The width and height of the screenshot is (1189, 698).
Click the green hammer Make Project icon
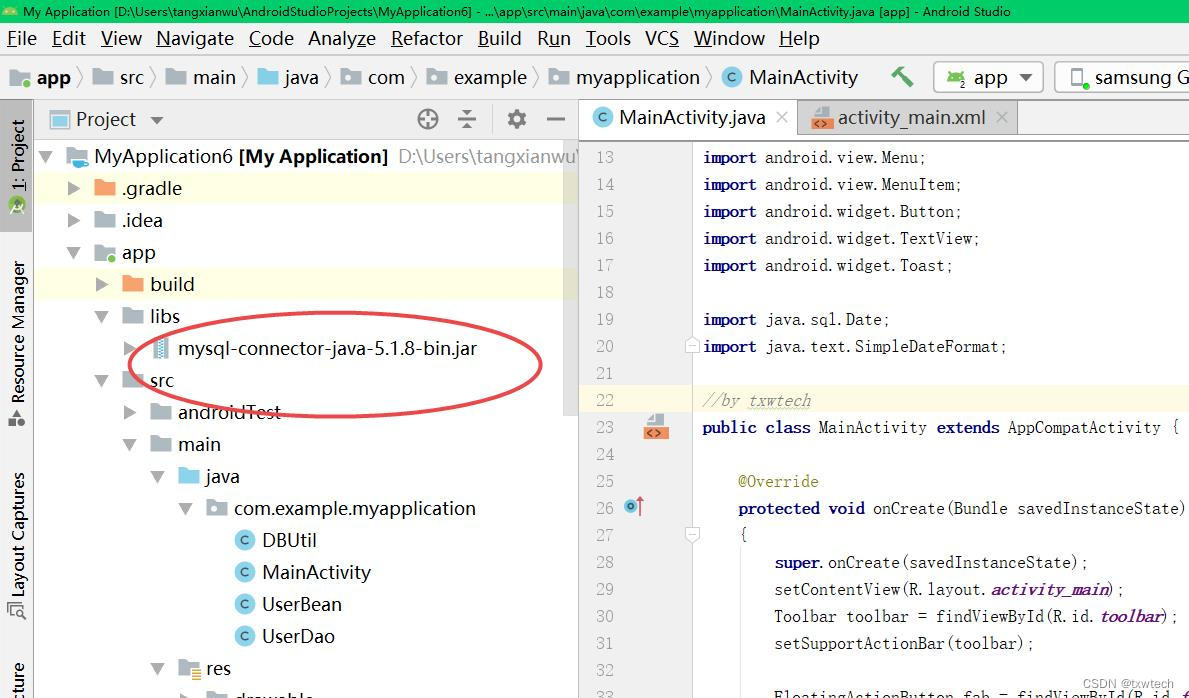pyautogui.click(x=902, y=77)
